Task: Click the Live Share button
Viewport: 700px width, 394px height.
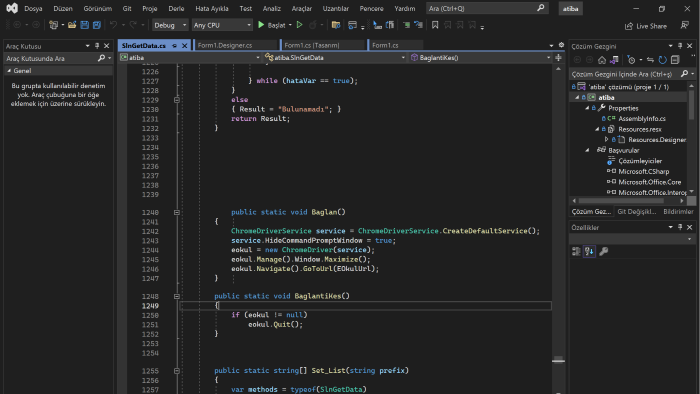Action: (x=646, y=26)
